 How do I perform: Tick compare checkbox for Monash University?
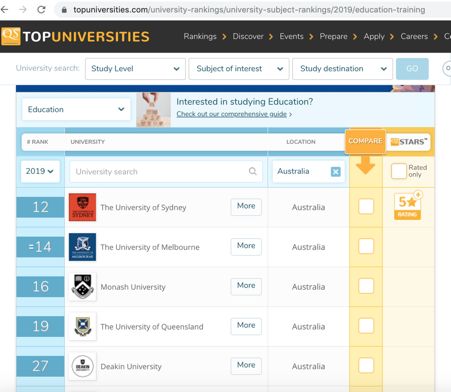pyautogui.click(x=366, y=286)
